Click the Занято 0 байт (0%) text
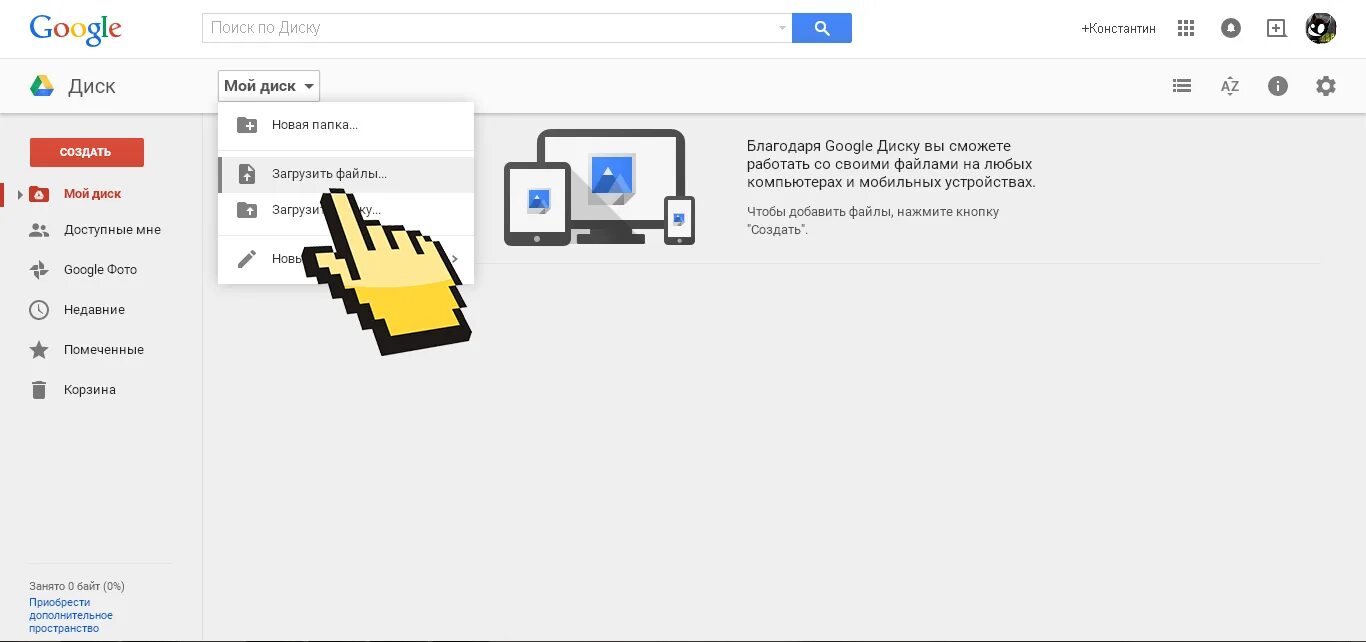Viewport: 1366px width, 642px height. tap(77, 586)
